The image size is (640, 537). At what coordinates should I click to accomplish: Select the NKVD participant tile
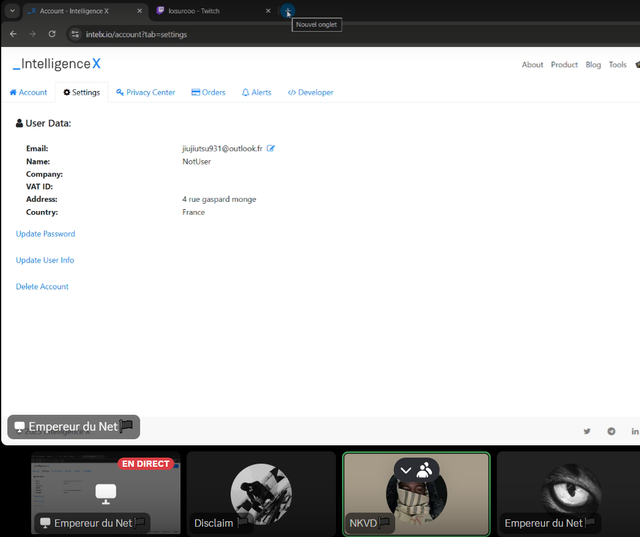(x=416, y=494)
